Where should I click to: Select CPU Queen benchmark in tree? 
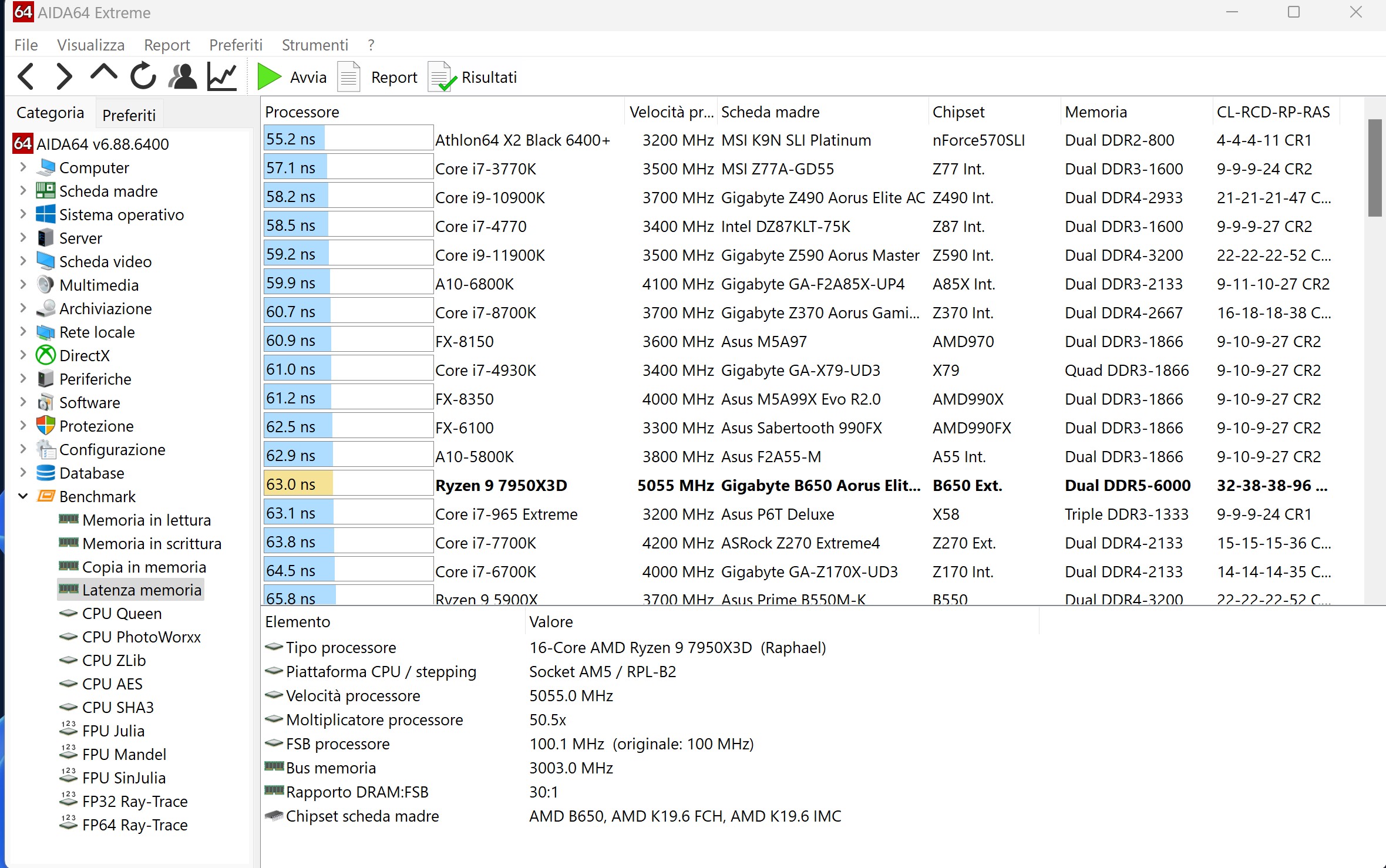[x=122, y=614]
